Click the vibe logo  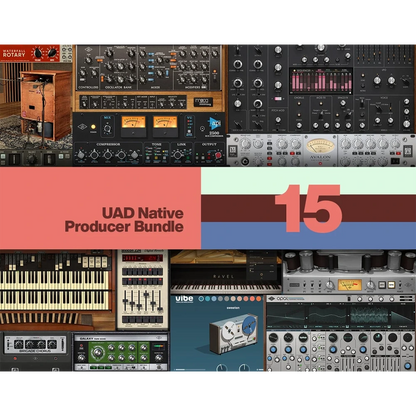tap(184, 299)
